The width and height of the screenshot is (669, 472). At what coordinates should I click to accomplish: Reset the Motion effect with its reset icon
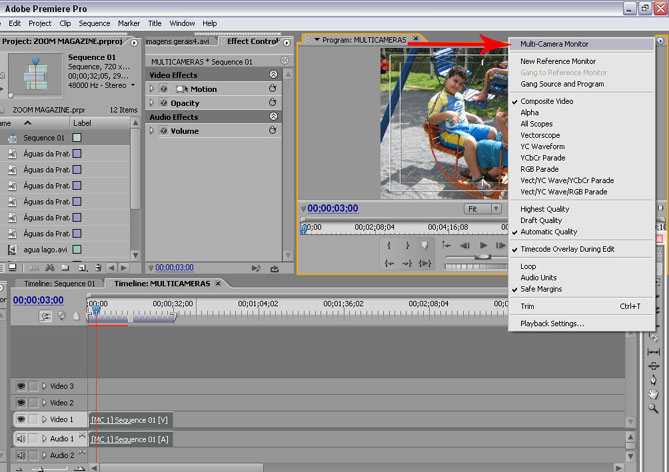click(x=271, y=89)
